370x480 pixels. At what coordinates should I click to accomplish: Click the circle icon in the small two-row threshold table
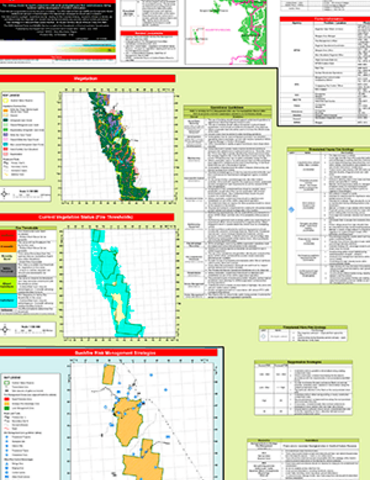[x=263, y=337]
